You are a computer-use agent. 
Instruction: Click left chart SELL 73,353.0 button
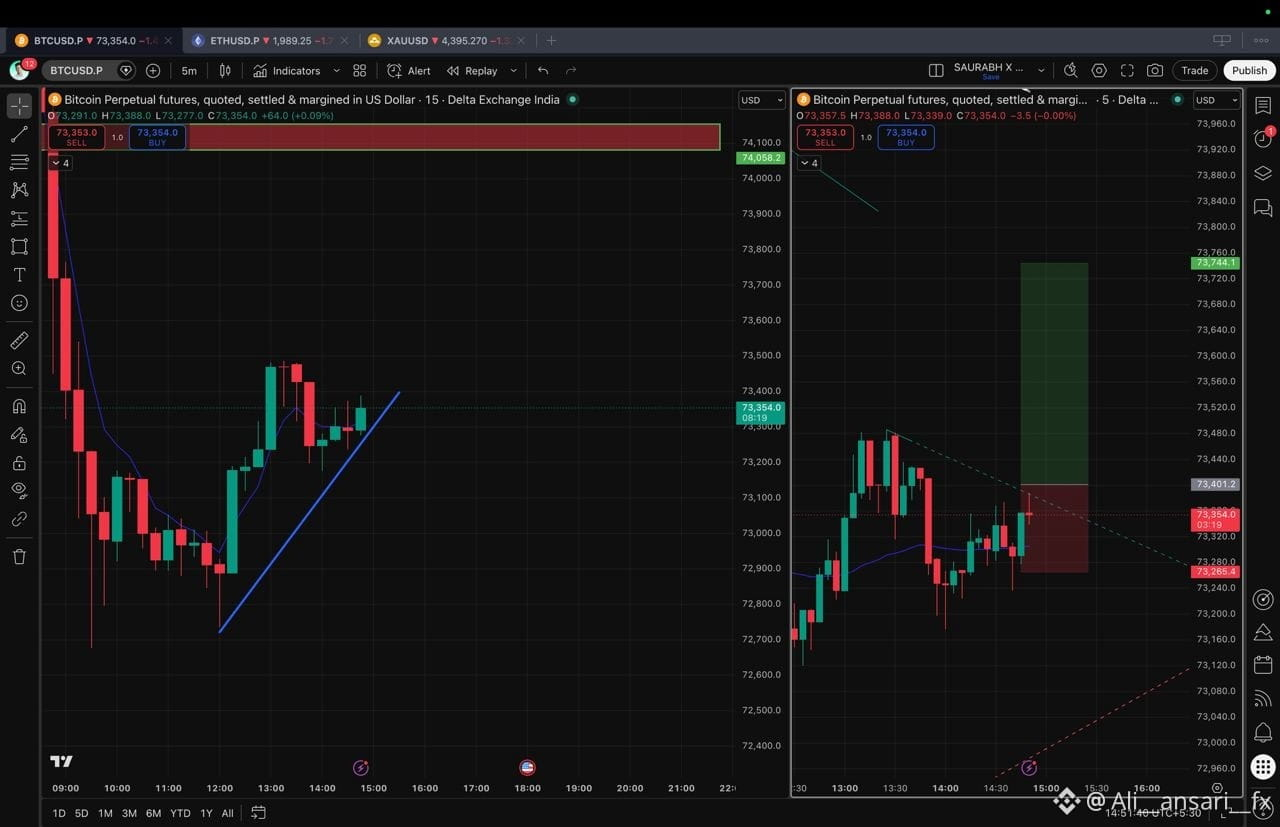point(77,137)
